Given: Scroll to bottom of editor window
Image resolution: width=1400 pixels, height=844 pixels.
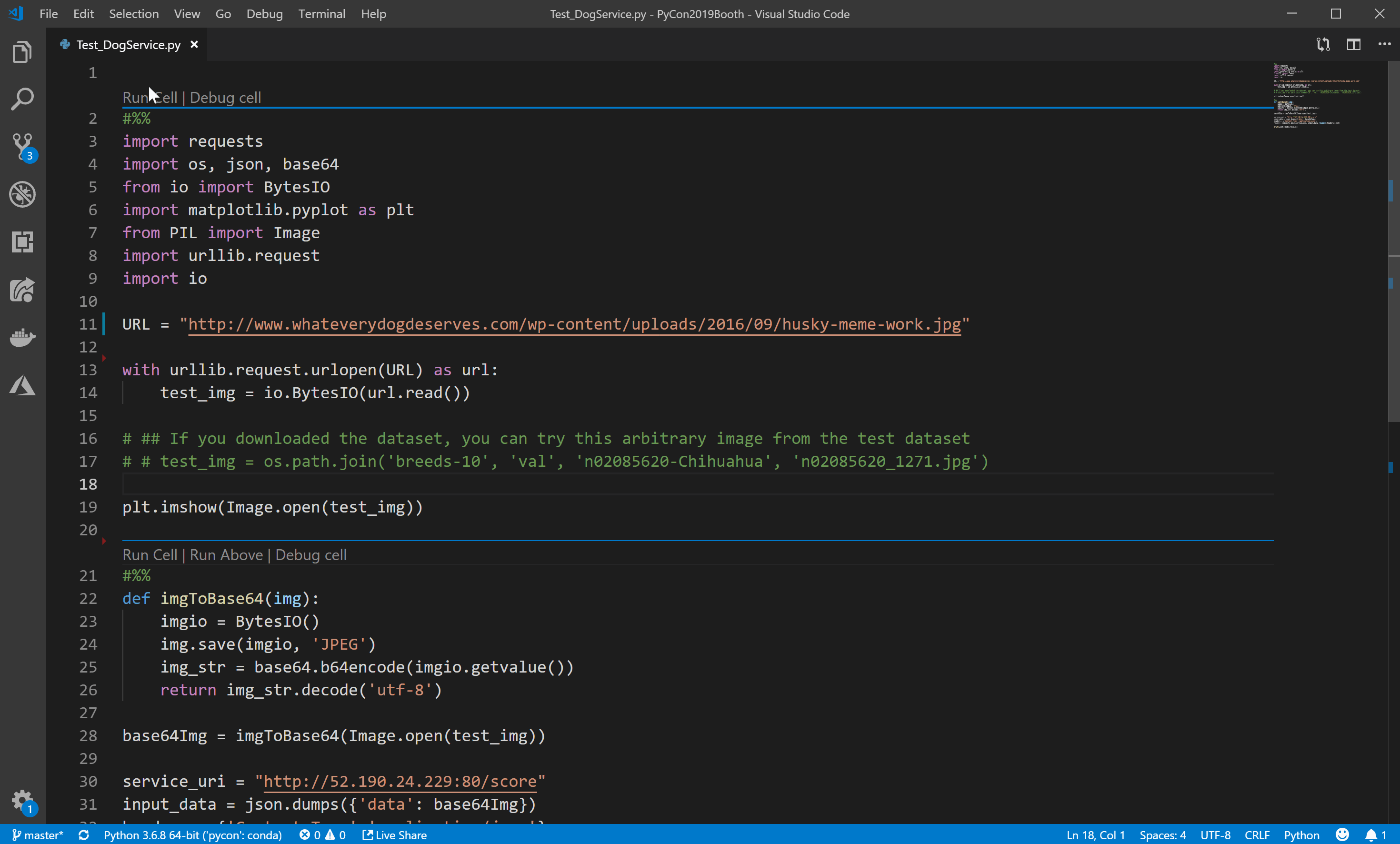Looking at the screenshot, I should tap(1391, 819).
